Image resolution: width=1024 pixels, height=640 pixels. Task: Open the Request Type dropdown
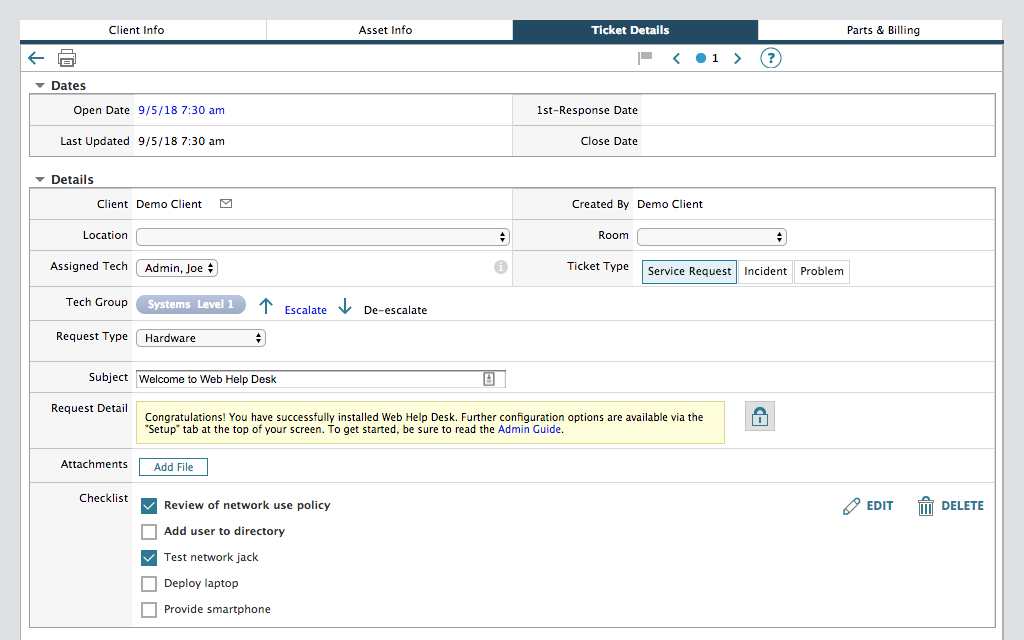coord(200,337)
